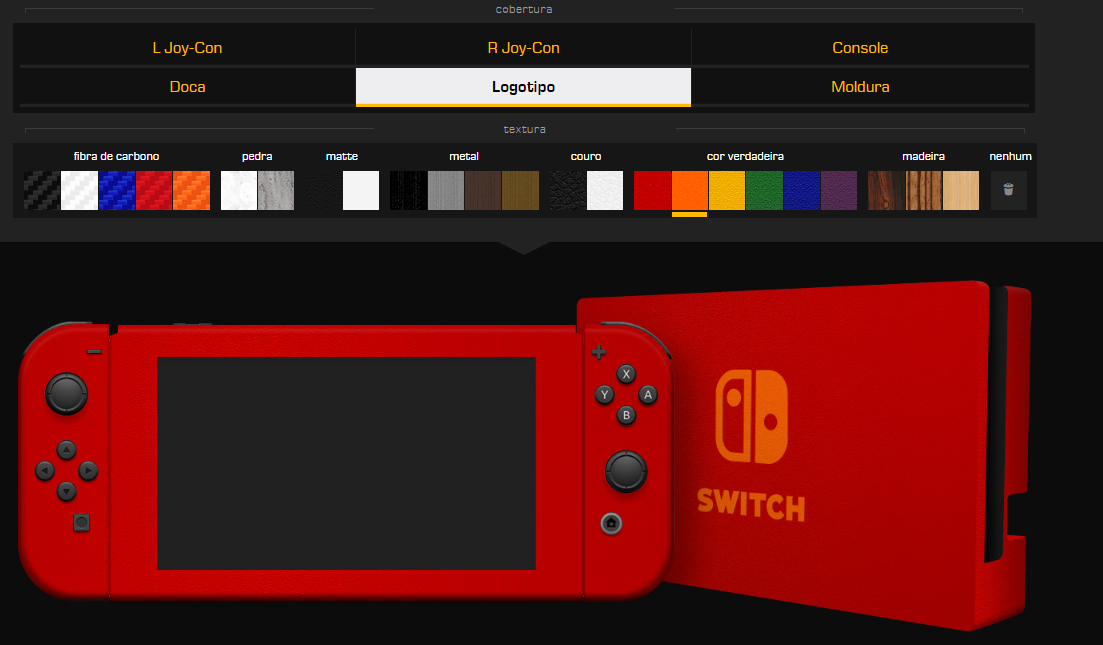Choose blue carbon fiber texture

(117, 191)
